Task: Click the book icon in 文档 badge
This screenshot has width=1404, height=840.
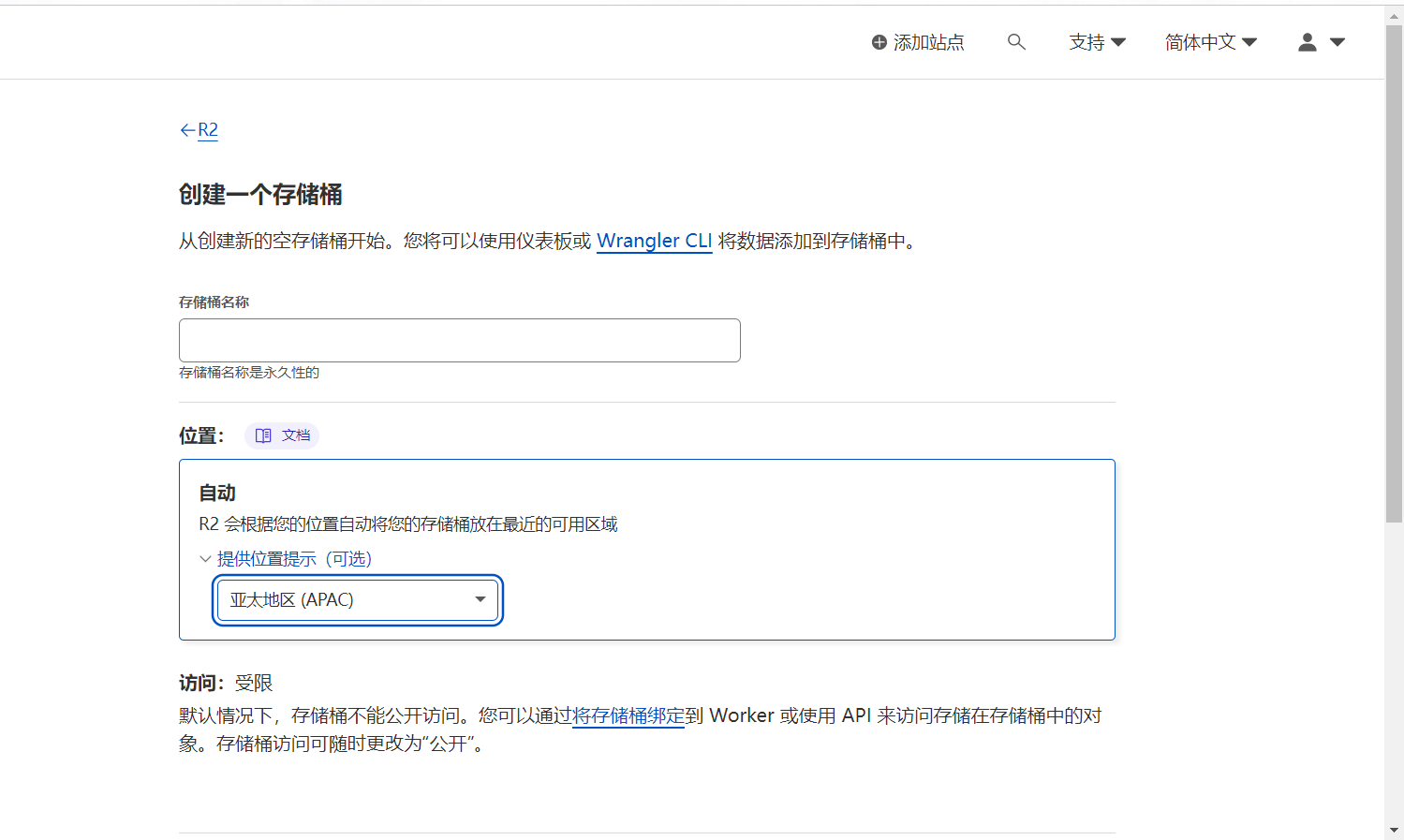Action: 263,435
